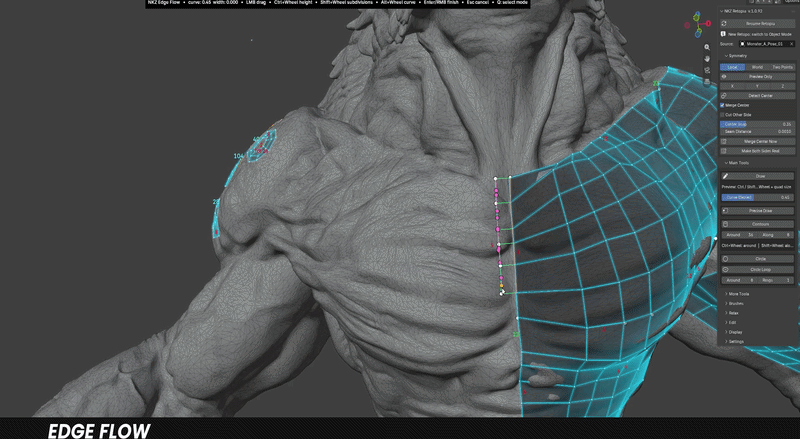Clear the Monster_A_Pose_01 source with the X
800x439 pixels.
(x=791, y=44)
